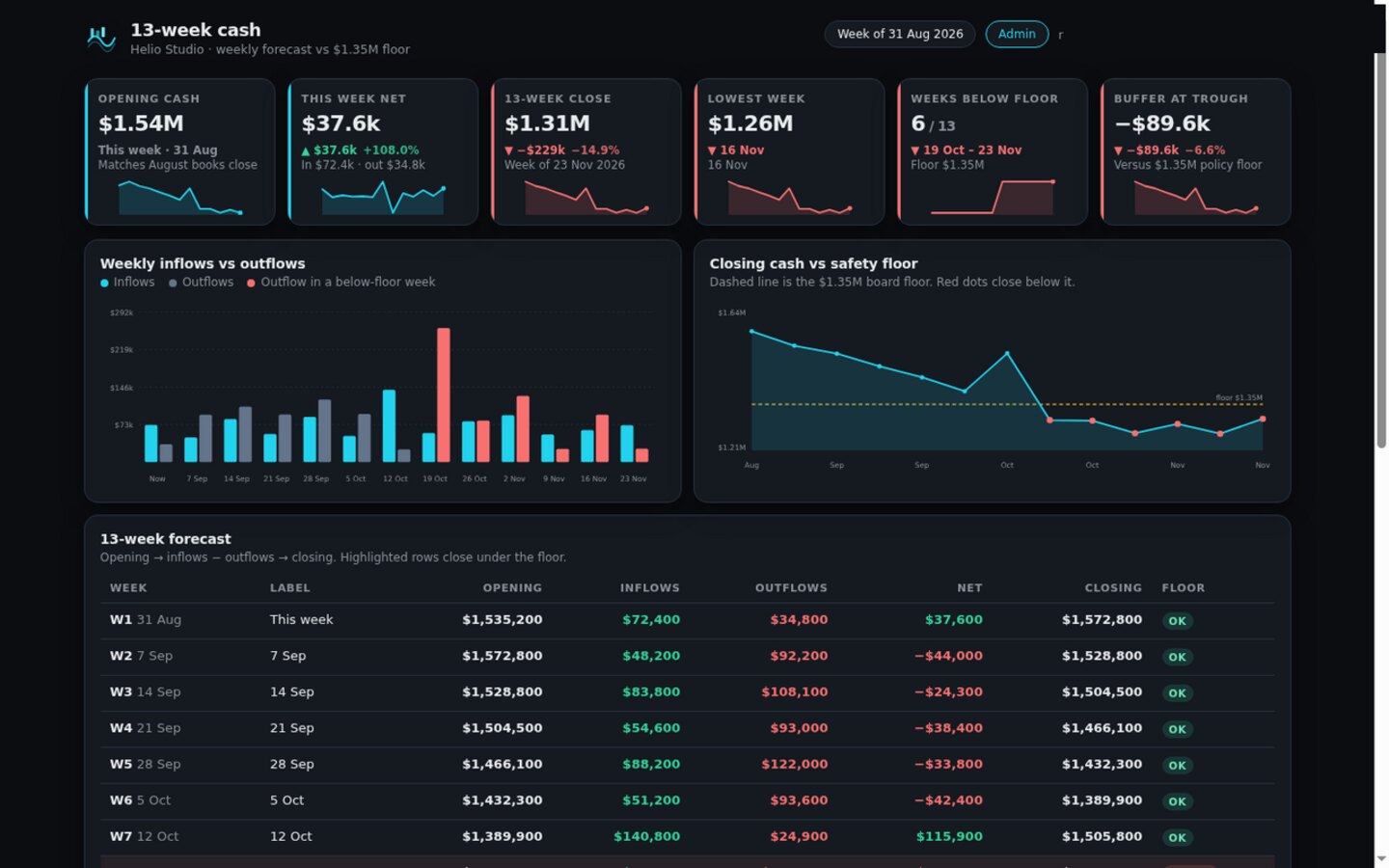Click the red down-triangle 19 Oct - 23 Nov indicator
This screenshot has height=868, width=1389.
[967, 150]
